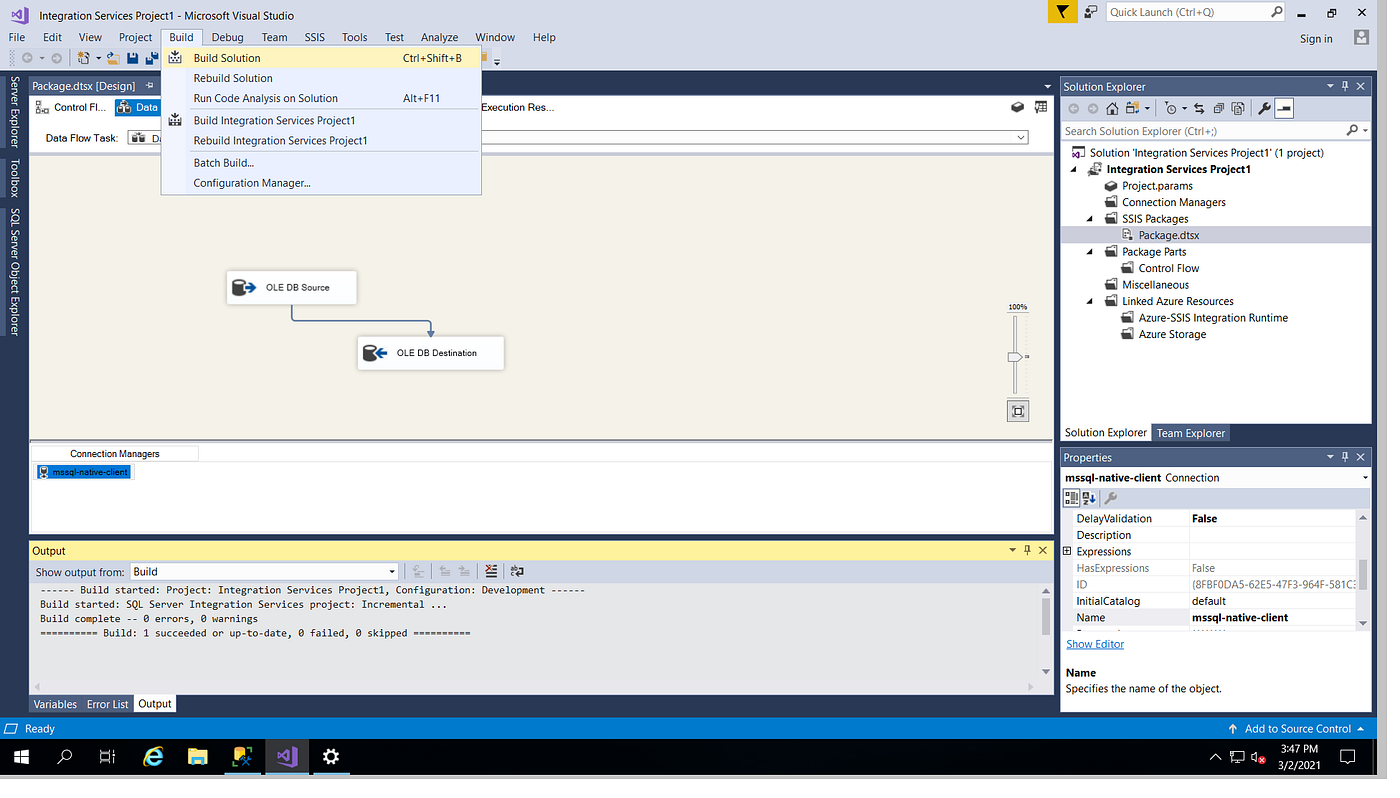Open the Data Flow Task dropdown arrow

click(1020, 137)
